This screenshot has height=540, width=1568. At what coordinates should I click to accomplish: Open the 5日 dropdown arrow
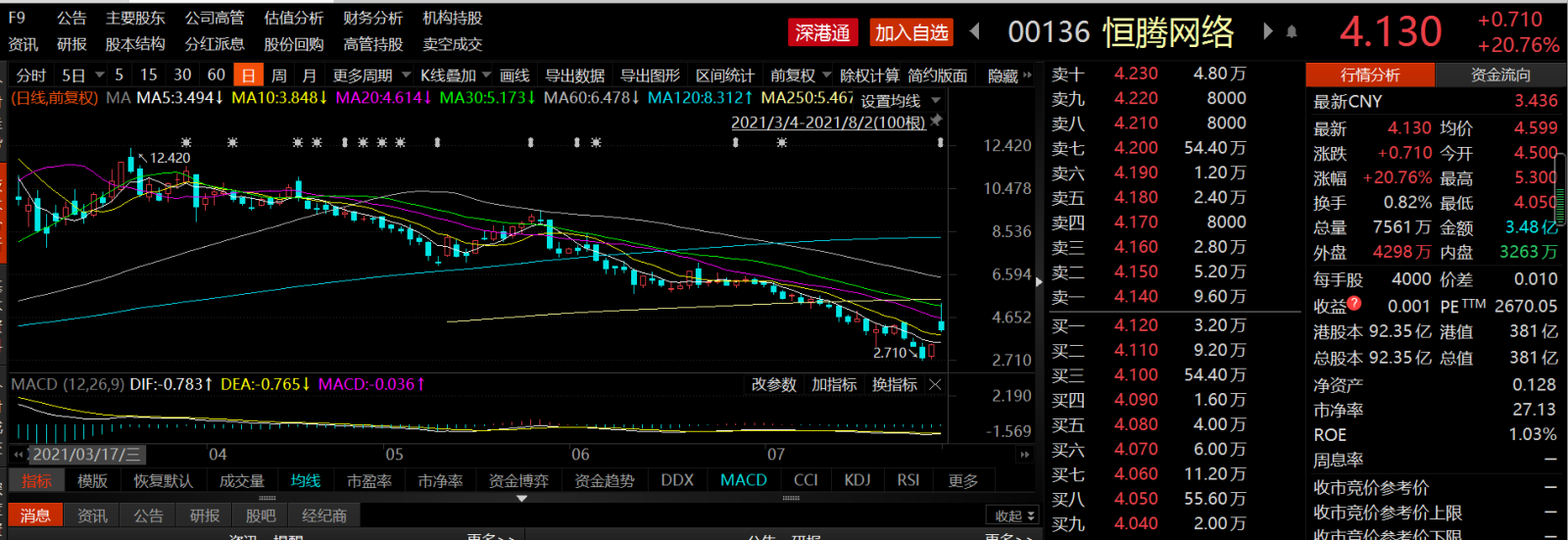99,75
